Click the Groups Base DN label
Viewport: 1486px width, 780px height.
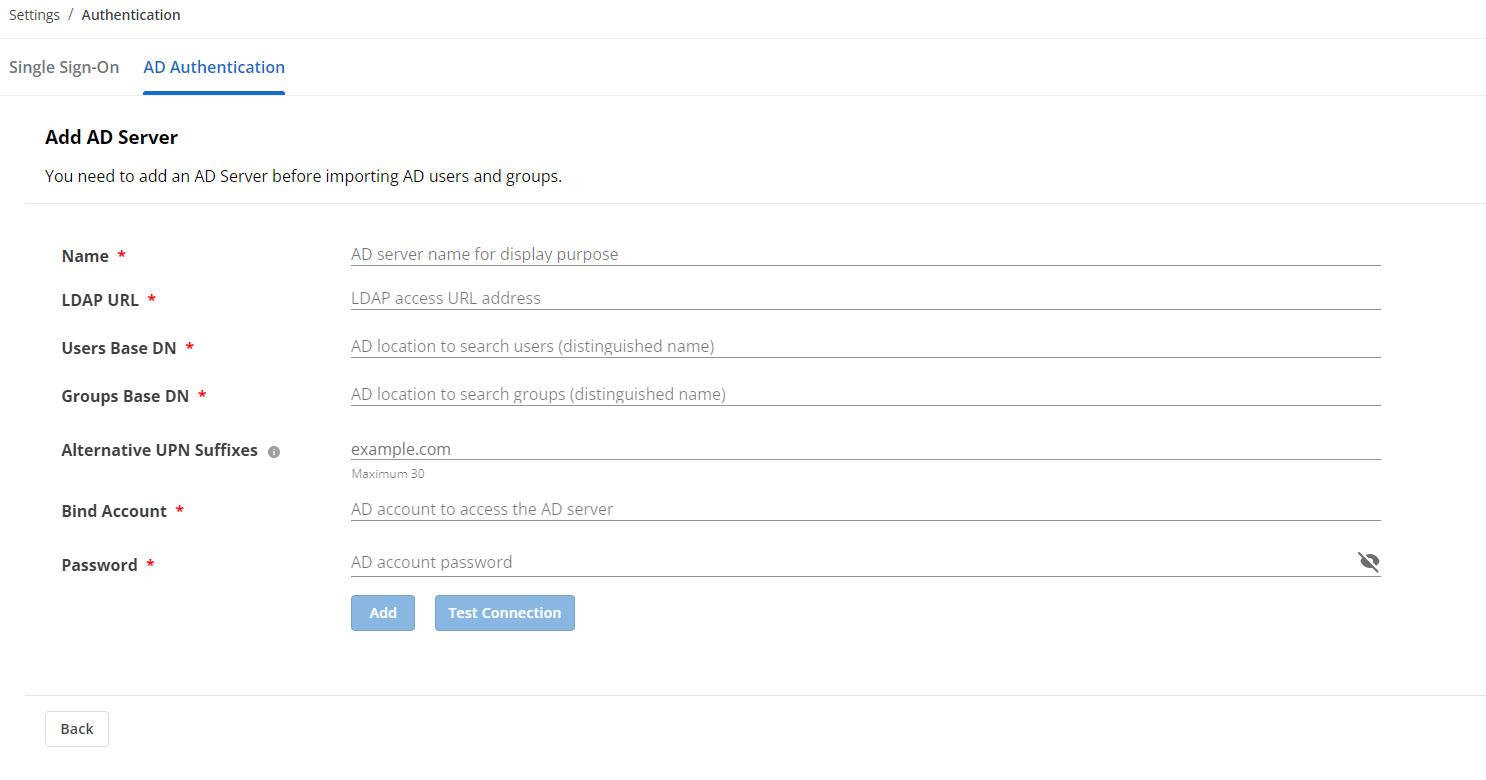coord(125,396)
